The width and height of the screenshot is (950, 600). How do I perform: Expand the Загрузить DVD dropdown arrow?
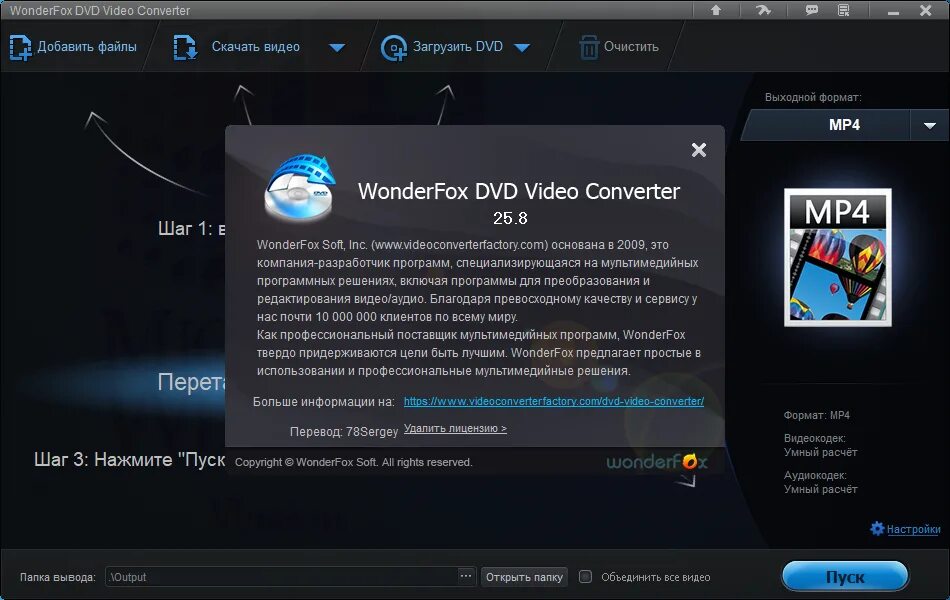pos(522,48)
